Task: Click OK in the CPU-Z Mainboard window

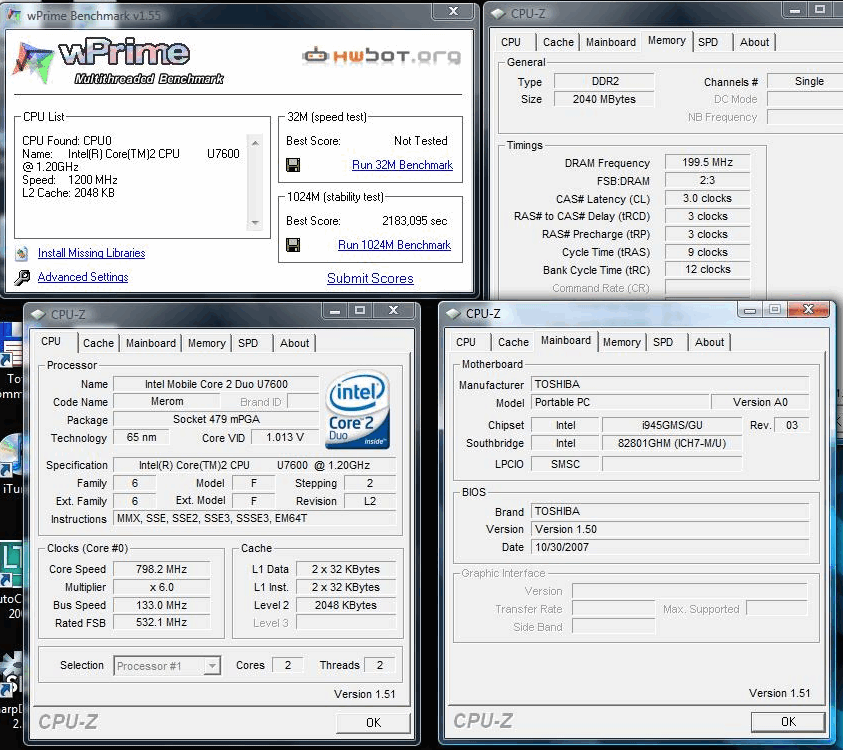Action: [788, 722]
